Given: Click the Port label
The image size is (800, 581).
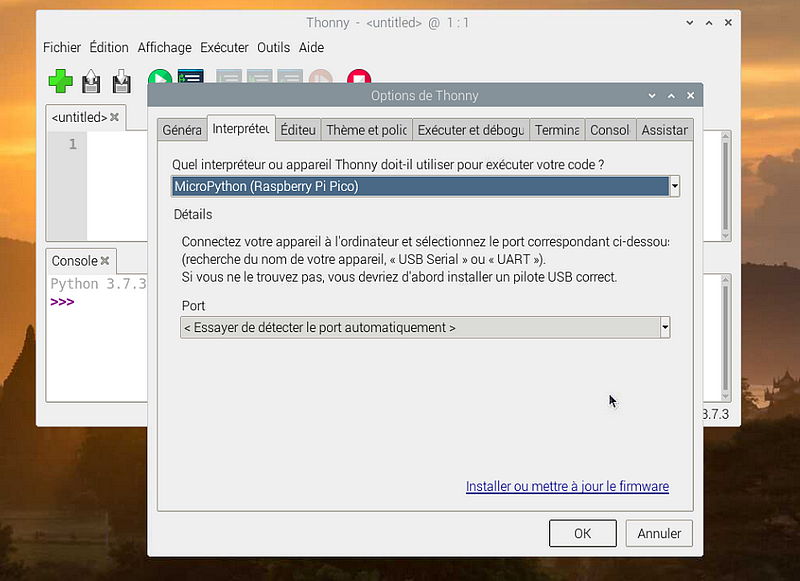Looking at the screenshot, I should [x=193, y=306].
